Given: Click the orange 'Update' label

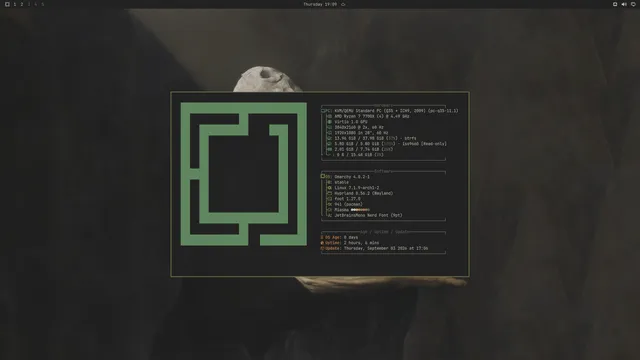Looking at the screenshot, I should (x=333, y=248).
